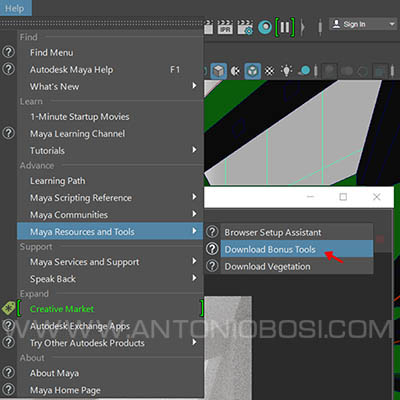Click help icon beside Download Bonus Tools
The height and width of the screenshot is (400, 400).
[212, 249]
